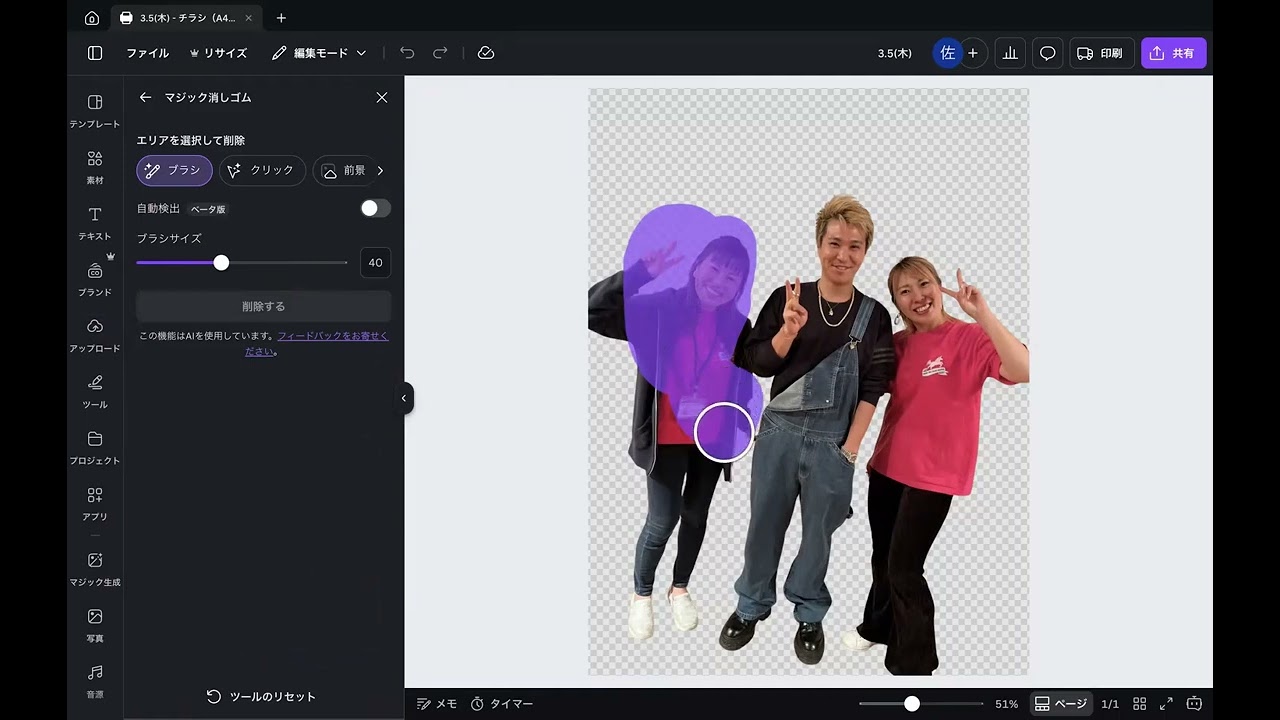Expand the 編集モード dropdown

tap(319, 53)
